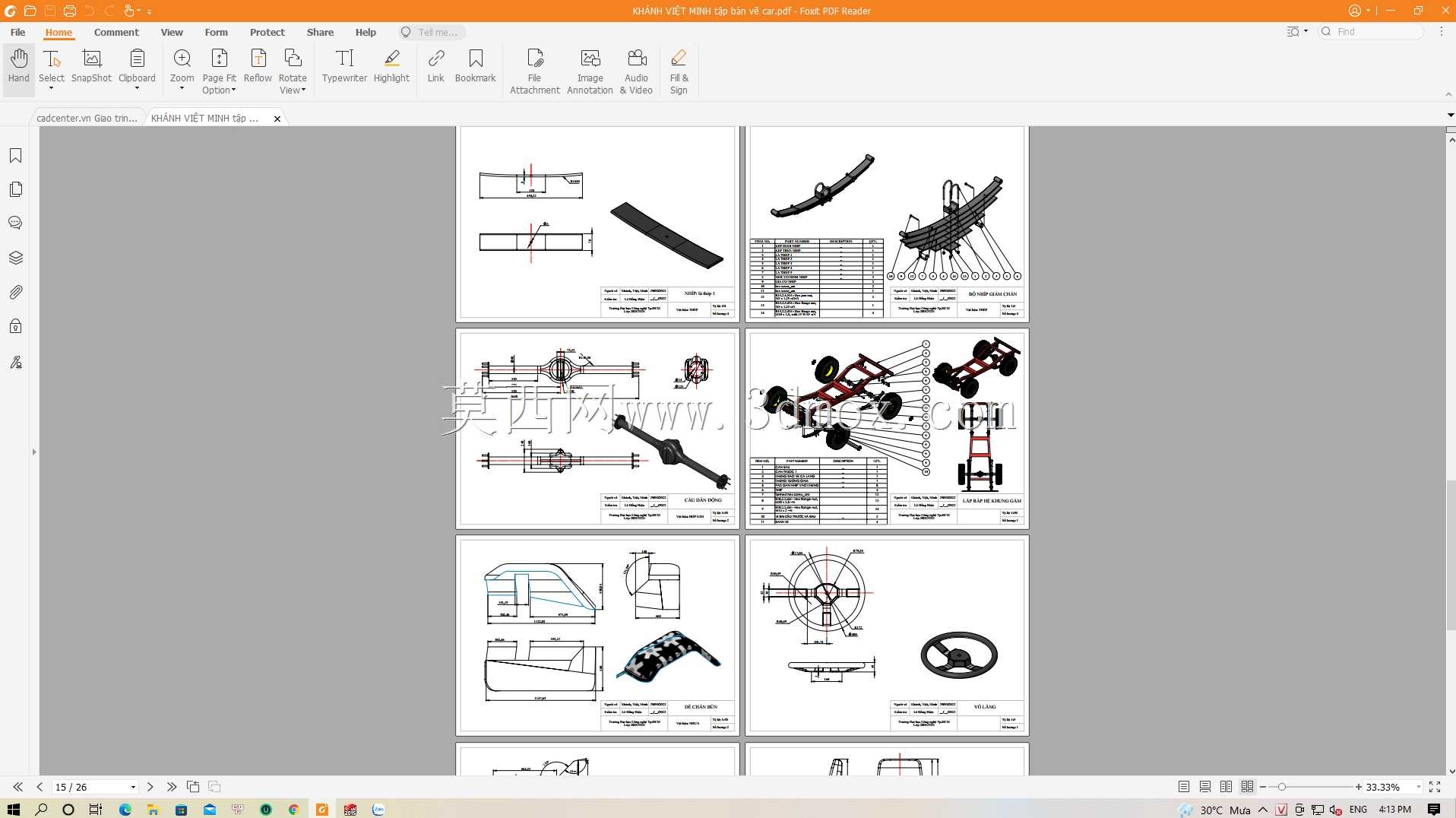Viewport: 1456px width, 818px height.
Task: Expand the Select tool dropdown
Action: tap(51, 89)
